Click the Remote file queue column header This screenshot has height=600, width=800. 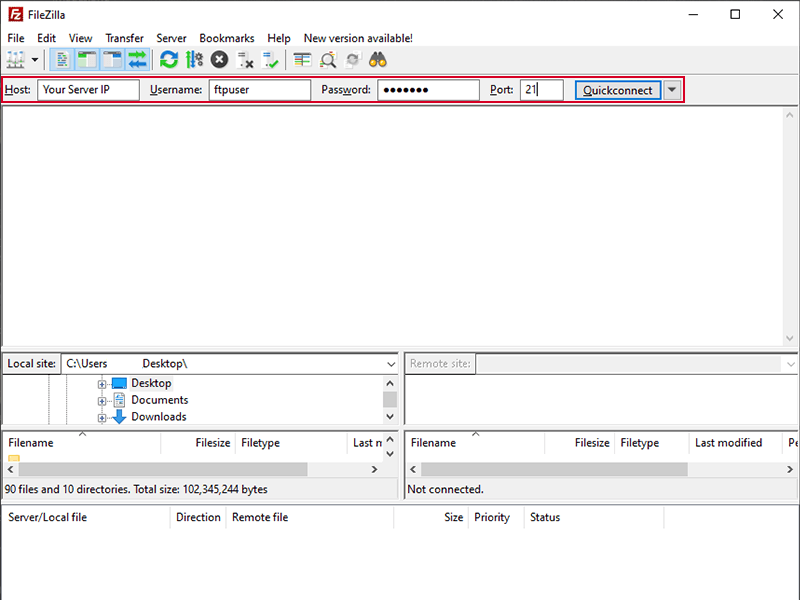pyautogui.click(x=310, y=517)
